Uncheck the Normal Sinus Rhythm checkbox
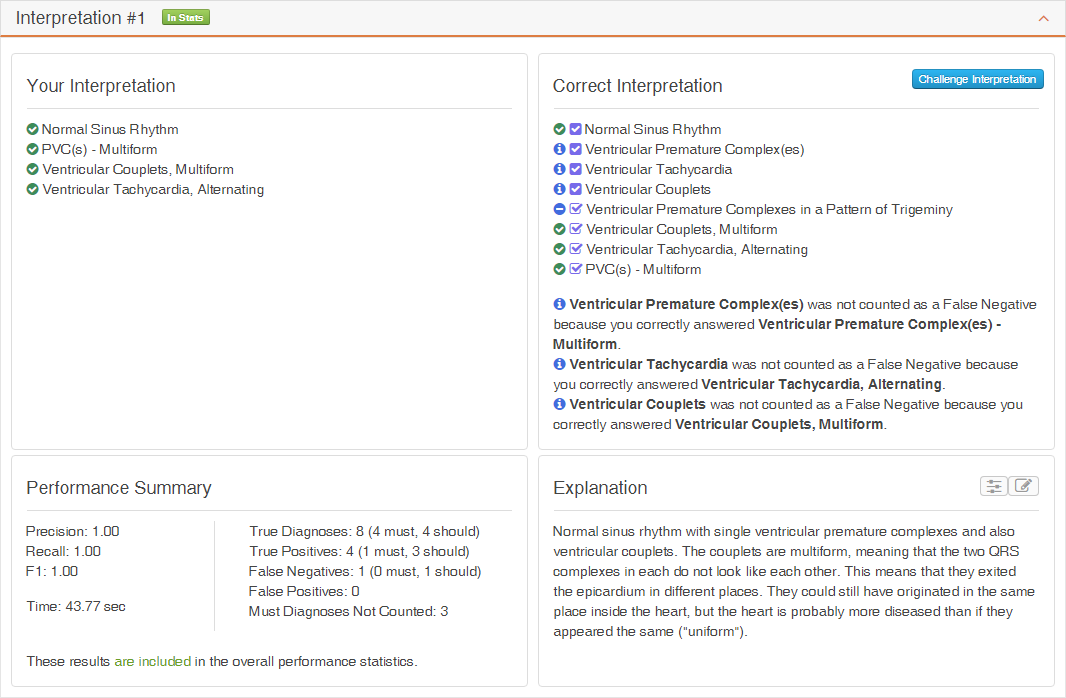The width and height of the screenshot is (1066, 698). coord(576,129)
